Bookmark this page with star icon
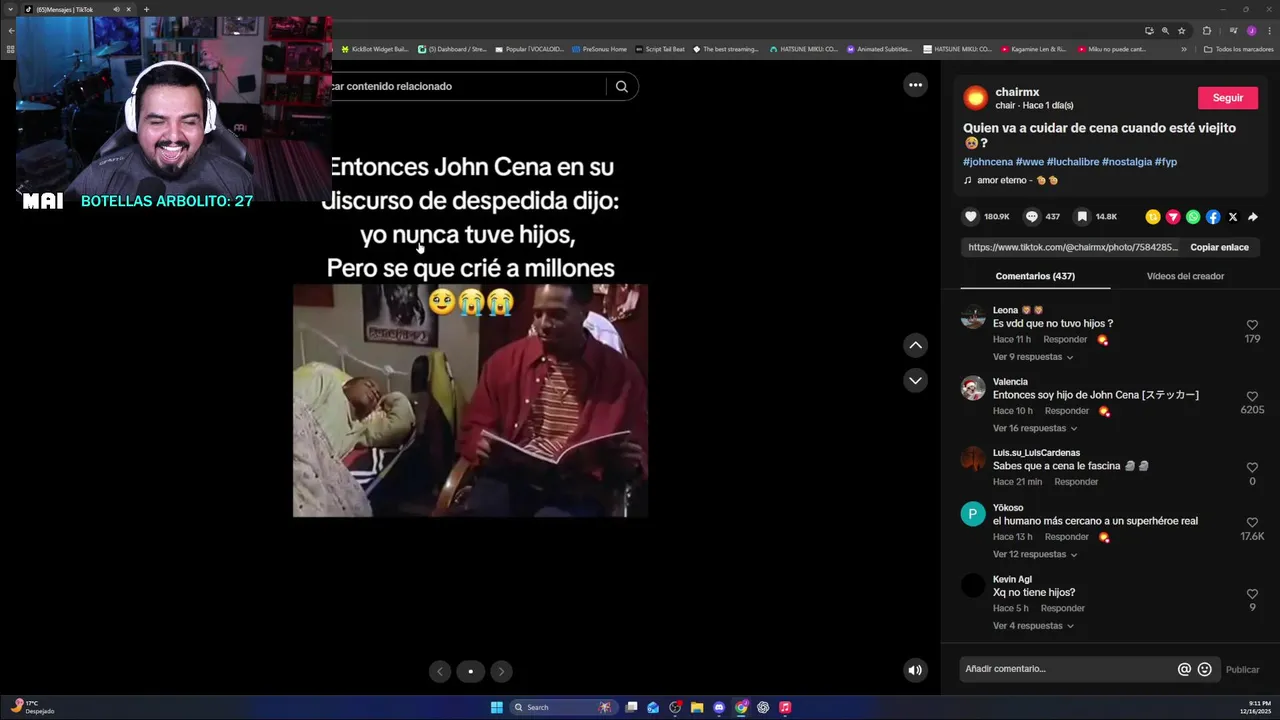The width and height of the screenshot is (1280, 720). (1181, 31)
